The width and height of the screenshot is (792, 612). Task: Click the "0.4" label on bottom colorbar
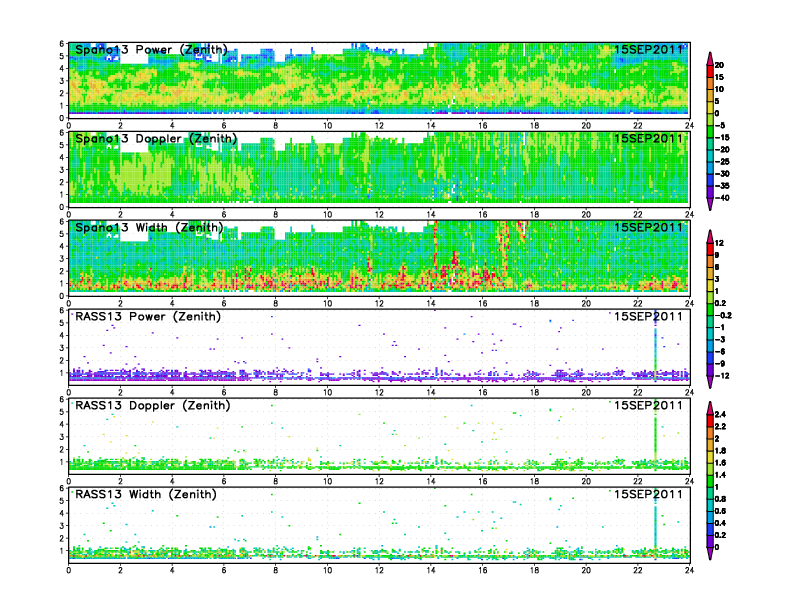[x=720, y=523]
